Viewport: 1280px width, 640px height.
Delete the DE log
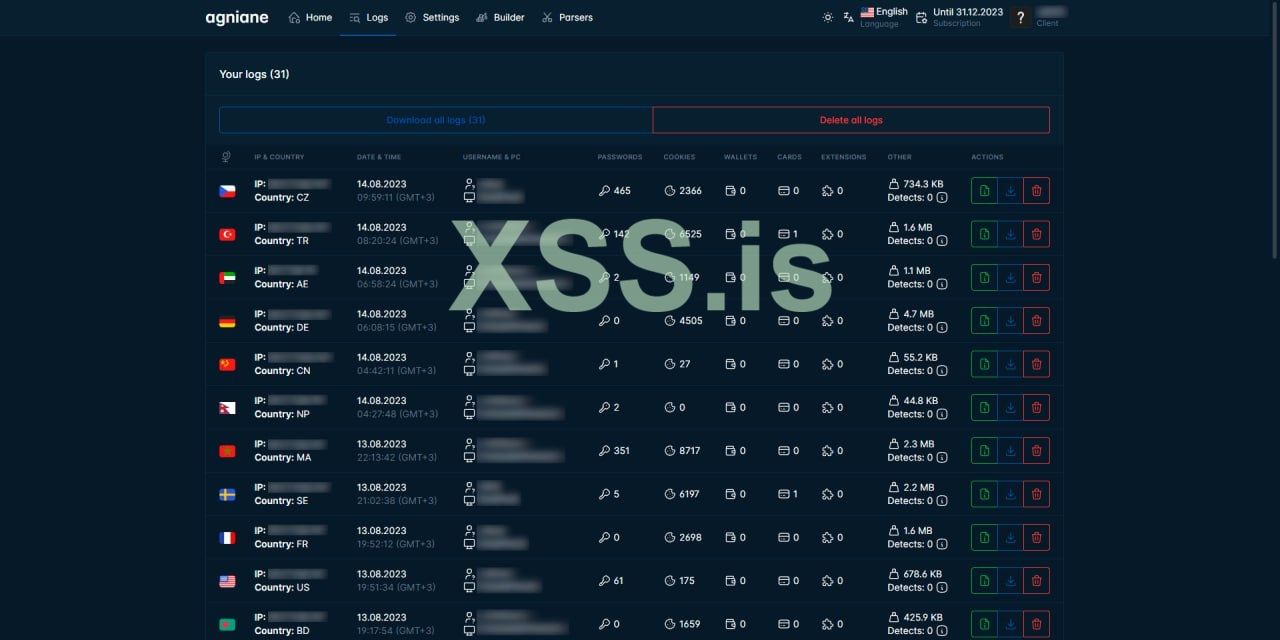1036,321
